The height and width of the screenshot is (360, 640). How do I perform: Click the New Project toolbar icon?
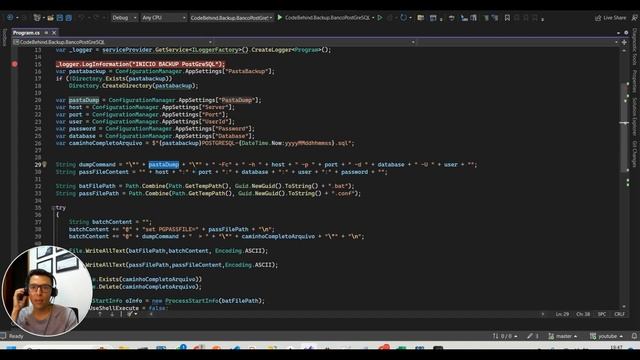[x=37, y=18]
